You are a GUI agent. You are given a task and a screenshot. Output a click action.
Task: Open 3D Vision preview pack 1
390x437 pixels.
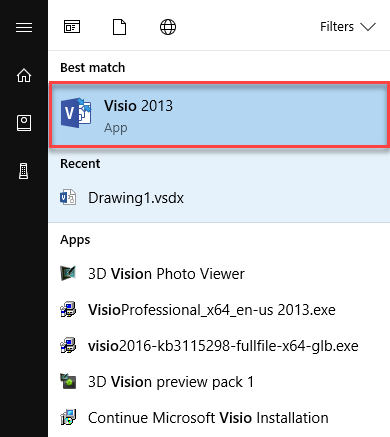[219, 382]
